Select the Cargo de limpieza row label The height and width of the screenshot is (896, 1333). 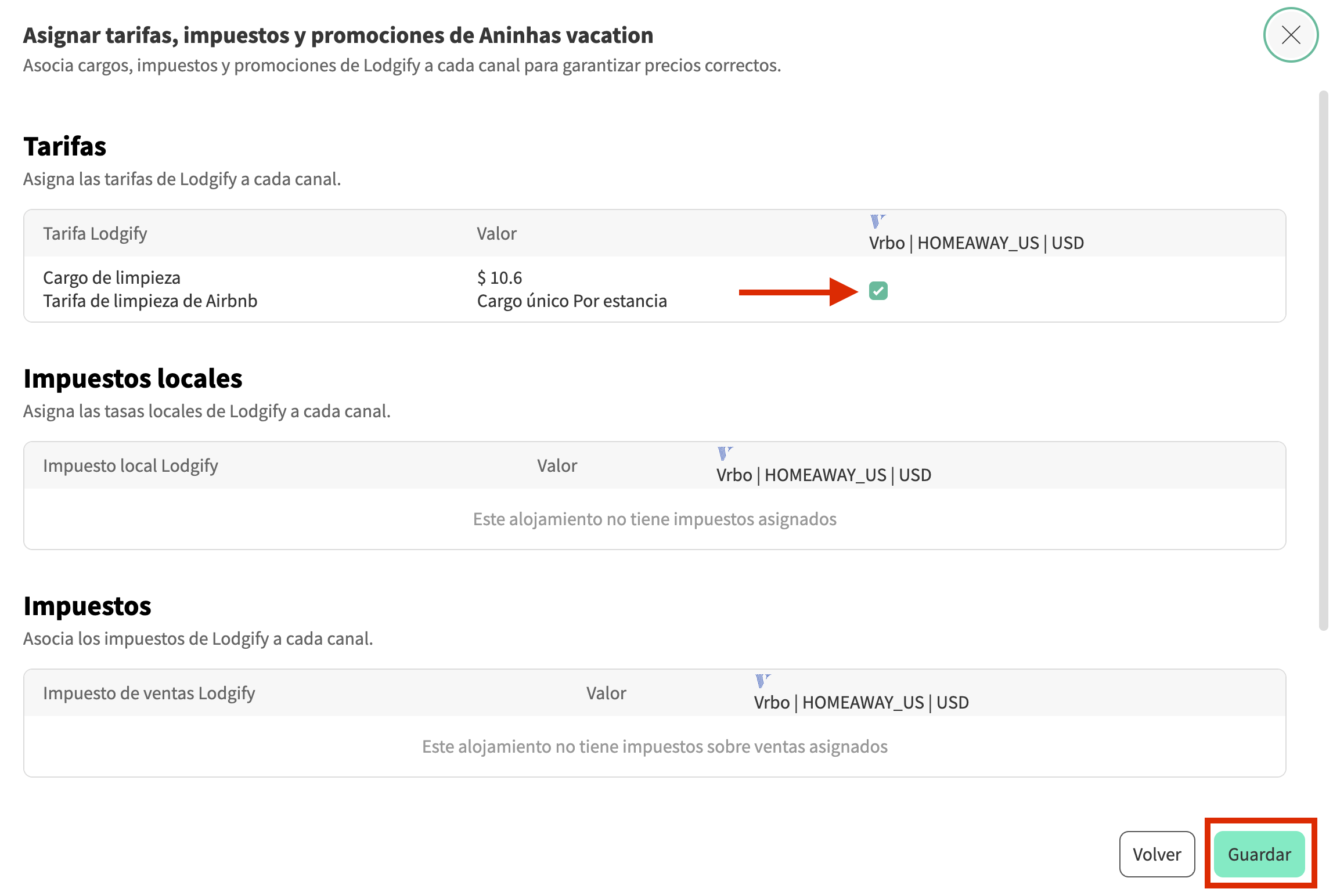click(111, 278)
